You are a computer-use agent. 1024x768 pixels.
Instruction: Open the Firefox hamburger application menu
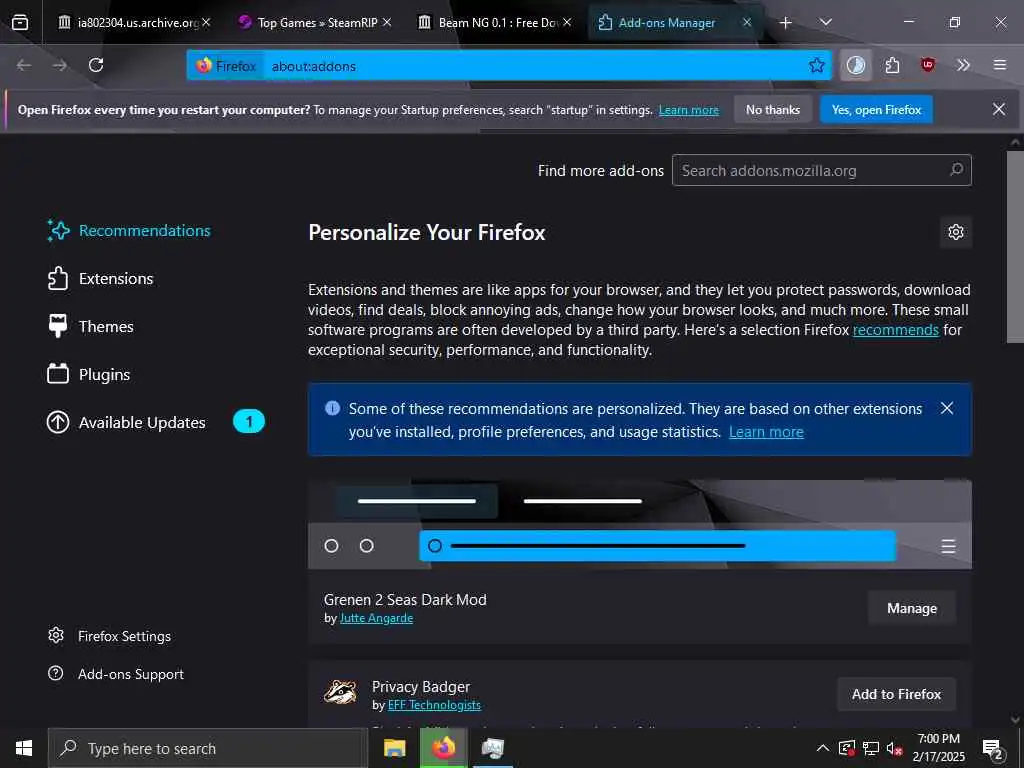click(x=1000, y=65)
